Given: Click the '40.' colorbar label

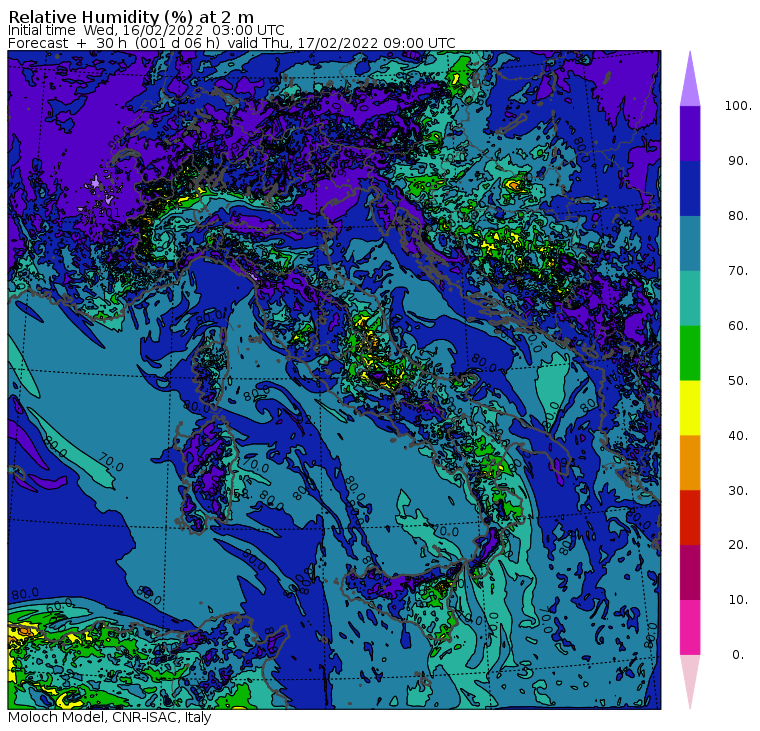Looking at the screenshot, I should click(738, 435).
